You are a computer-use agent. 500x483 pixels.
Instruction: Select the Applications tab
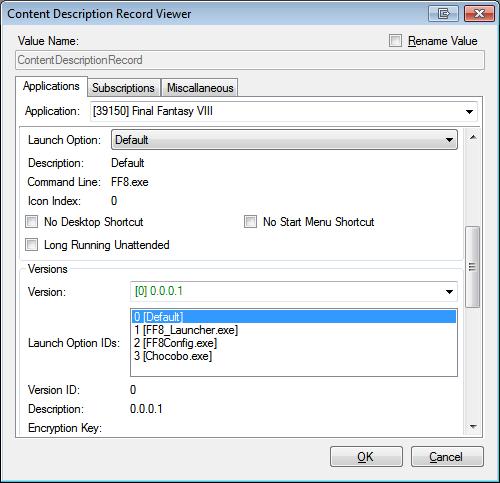(51, 86)
